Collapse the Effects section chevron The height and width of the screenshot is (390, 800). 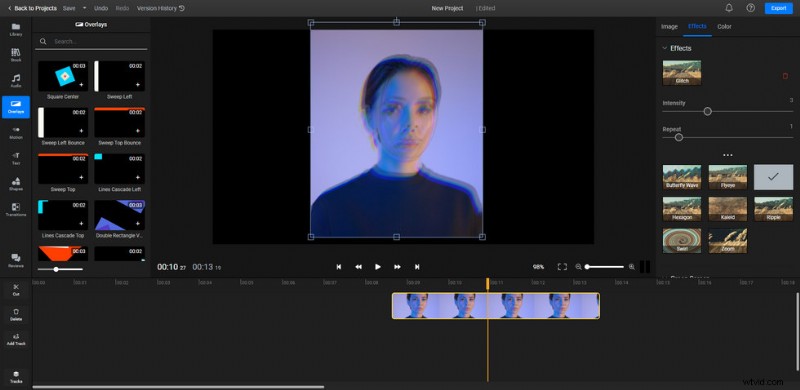(664, 48)
